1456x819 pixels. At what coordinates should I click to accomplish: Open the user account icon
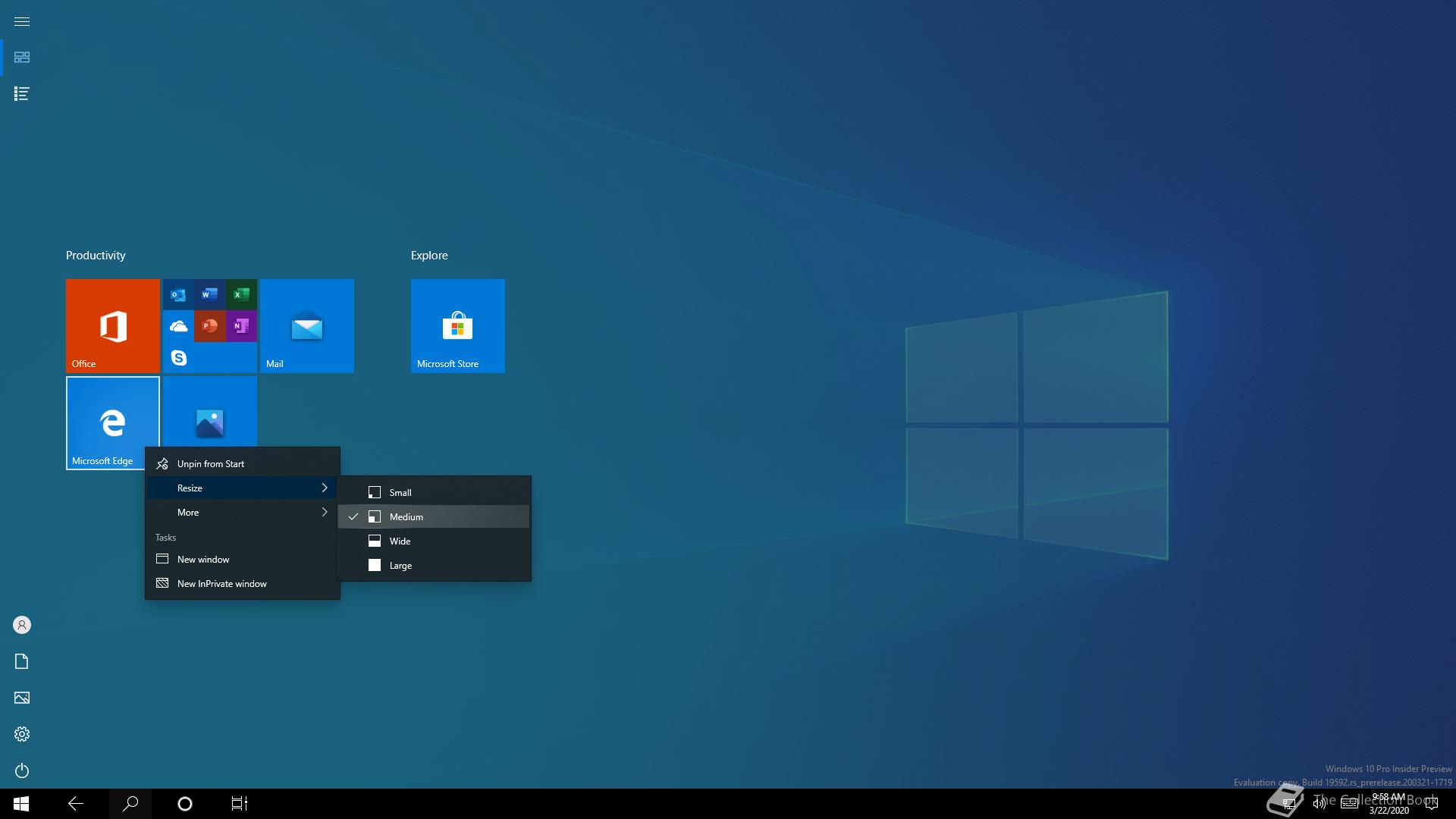22,625
